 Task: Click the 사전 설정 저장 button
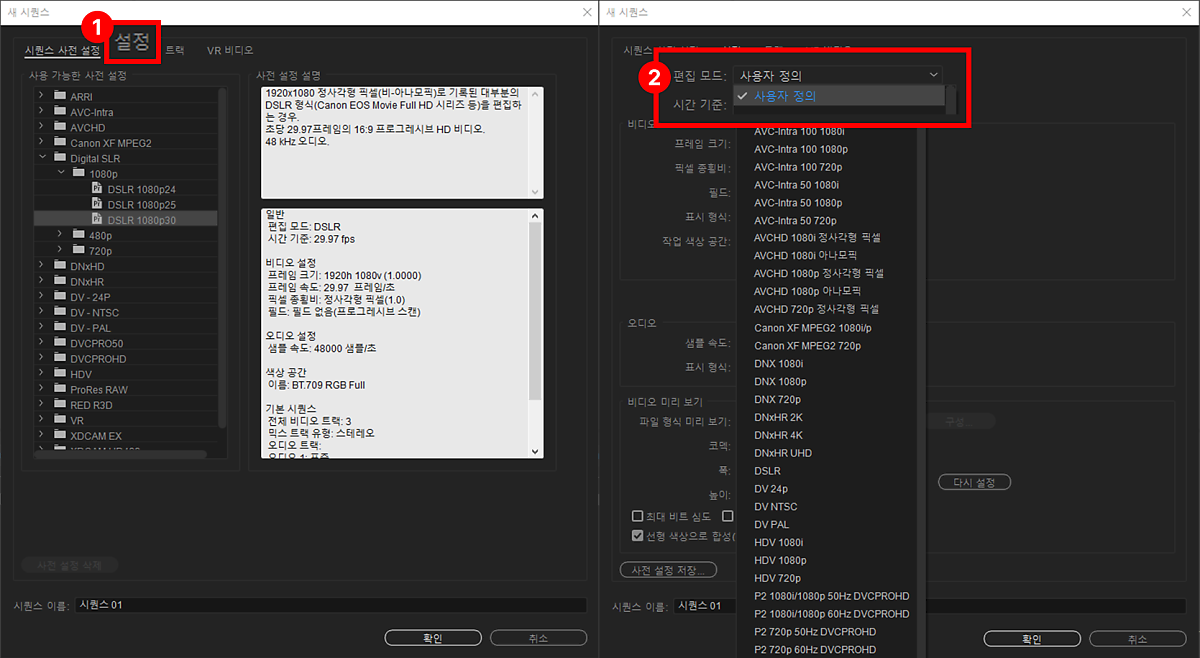[668, 570]
